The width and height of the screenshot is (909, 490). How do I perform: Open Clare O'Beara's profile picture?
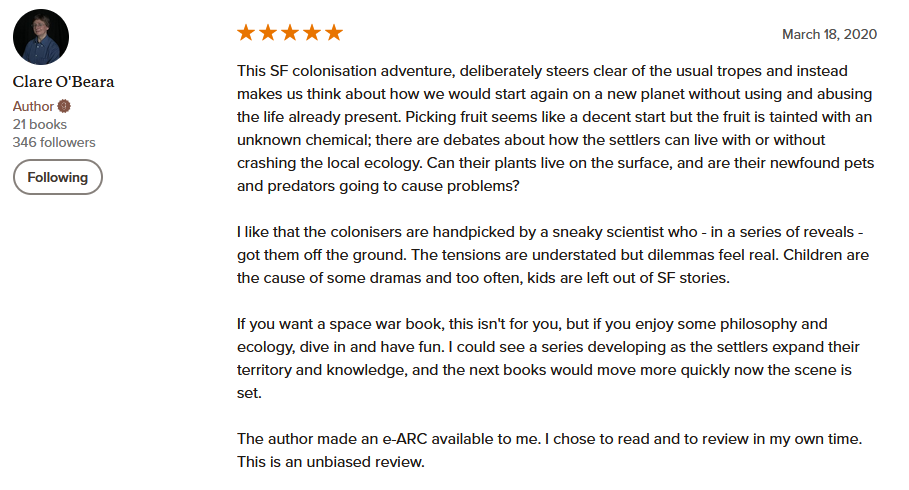[x=41, y=37]
